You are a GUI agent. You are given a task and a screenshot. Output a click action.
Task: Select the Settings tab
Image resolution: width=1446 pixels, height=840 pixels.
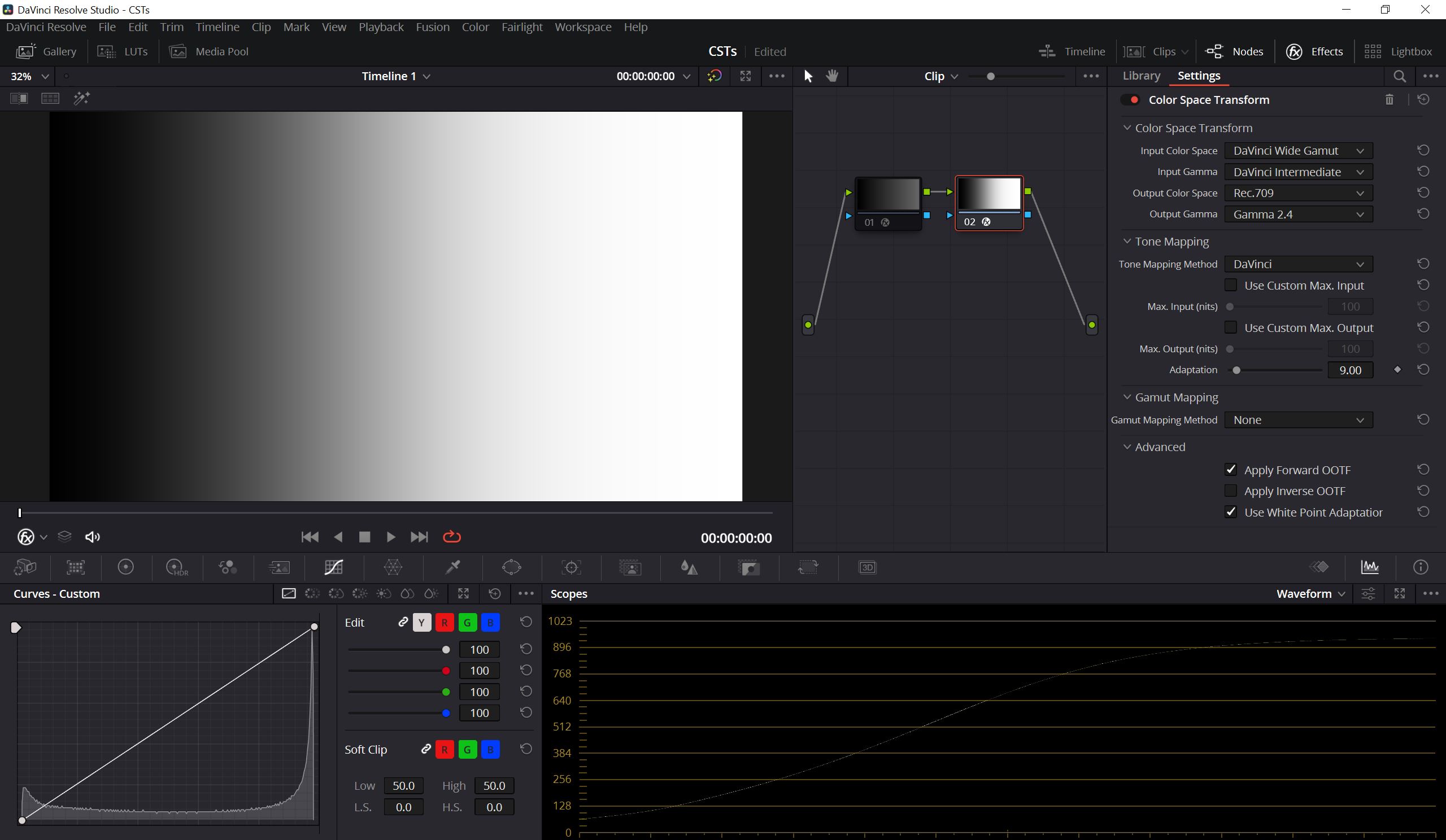(x=1199, y=76)
